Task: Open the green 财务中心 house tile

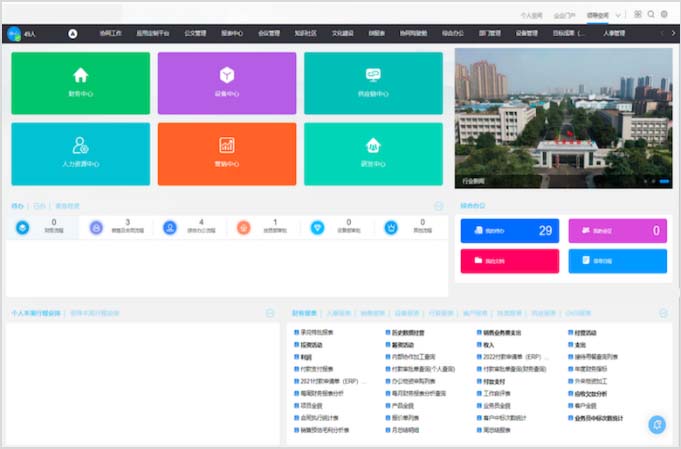Action: pyautogui.click(x=80, y=83)
